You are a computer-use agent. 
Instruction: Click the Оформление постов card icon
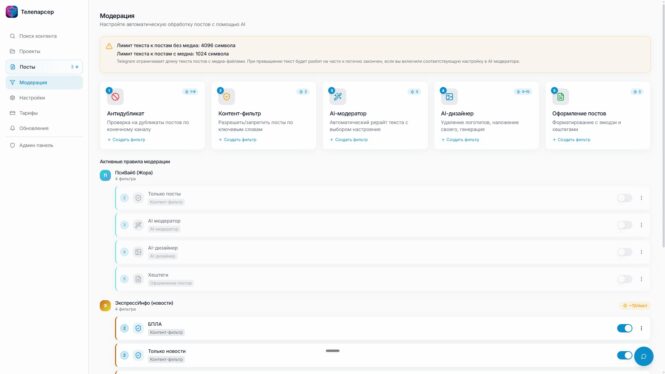point(560,97)
